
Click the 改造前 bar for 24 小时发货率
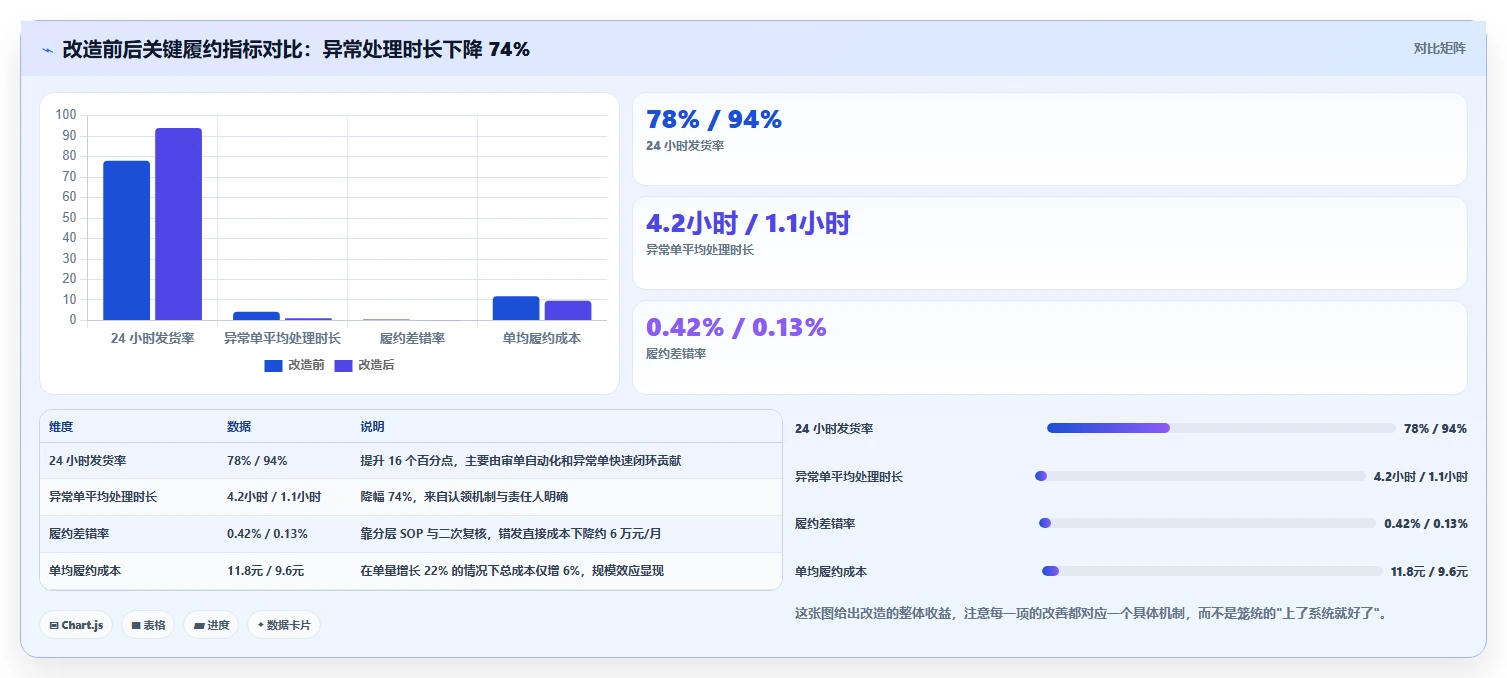[x=127, y=240]
